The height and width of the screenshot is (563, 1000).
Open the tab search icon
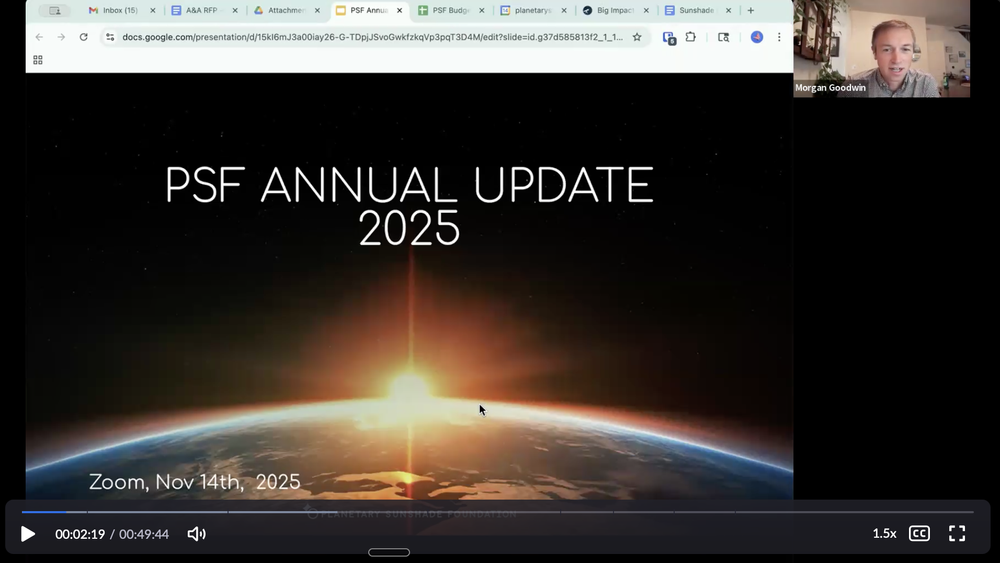[723, 37]
